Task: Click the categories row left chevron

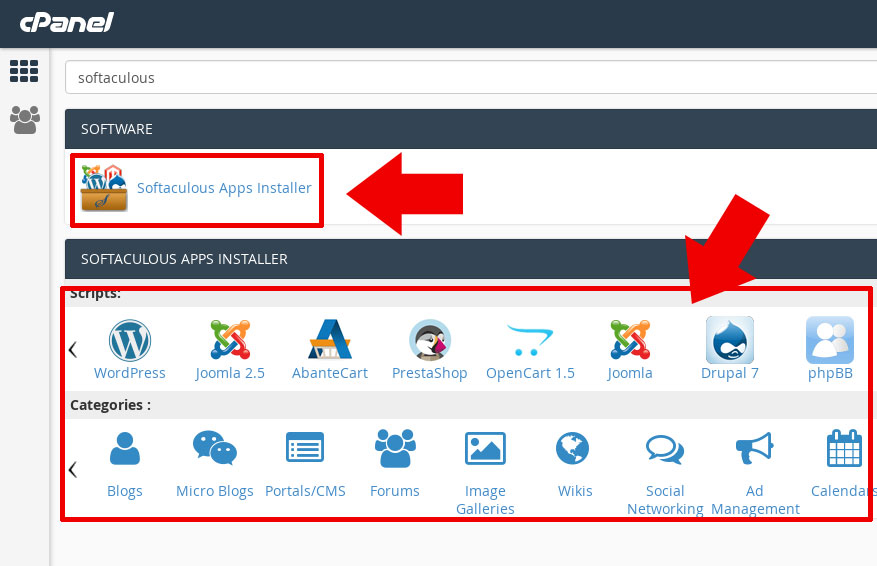Action: click(x=73, y=469)
